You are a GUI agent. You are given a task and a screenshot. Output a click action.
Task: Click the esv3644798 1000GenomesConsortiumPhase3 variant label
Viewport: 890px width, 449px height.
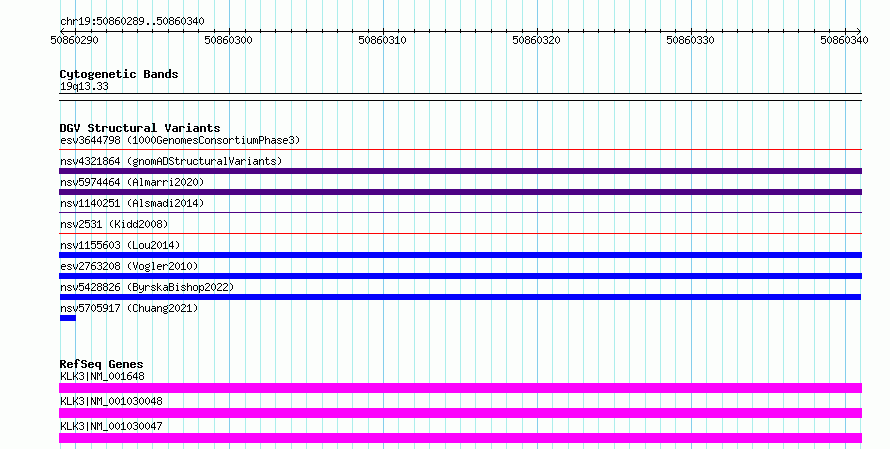pos(180,140)
